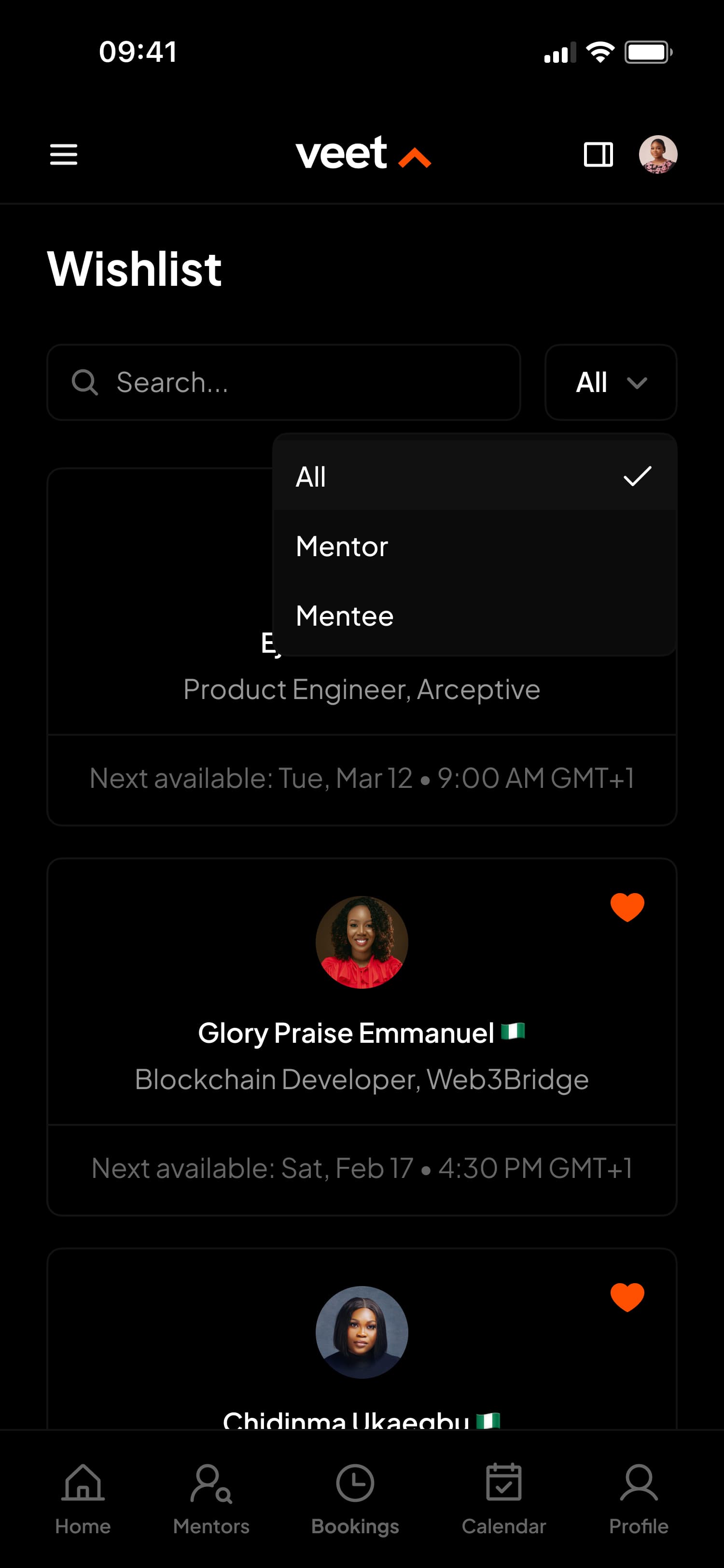Type in the Search field
Image resolution: width=724 pixels, height=1568 pixels.
tap(304, 382)
